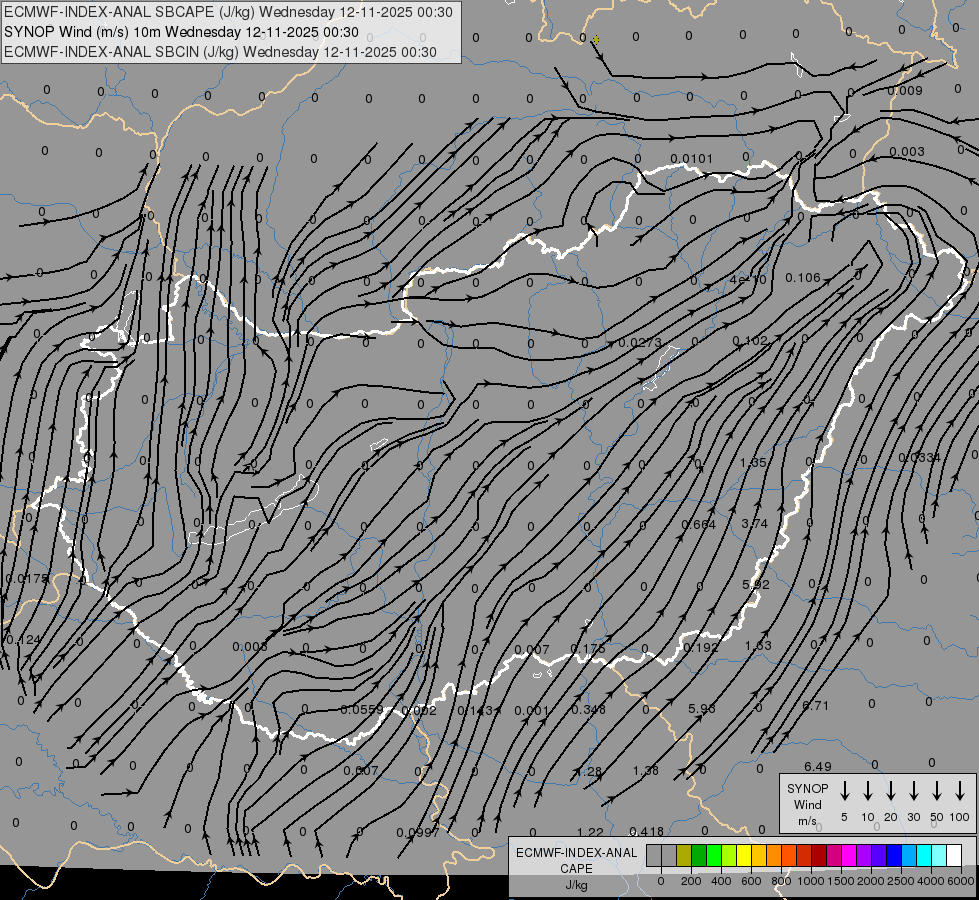Click the SYNOP Wind 10m title line
This screenshot has height=900, width=979.
point(181,32)
